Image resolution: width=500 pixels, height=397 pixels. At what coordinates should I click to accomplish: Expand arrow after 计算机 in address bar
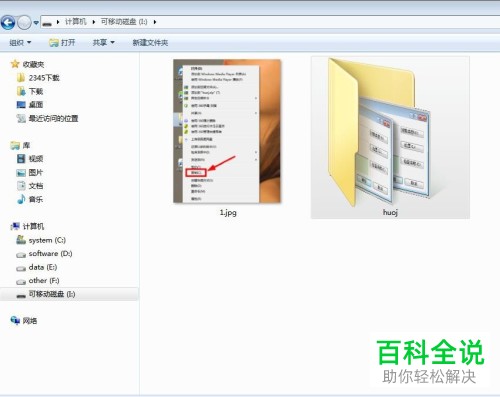point(94,22)
